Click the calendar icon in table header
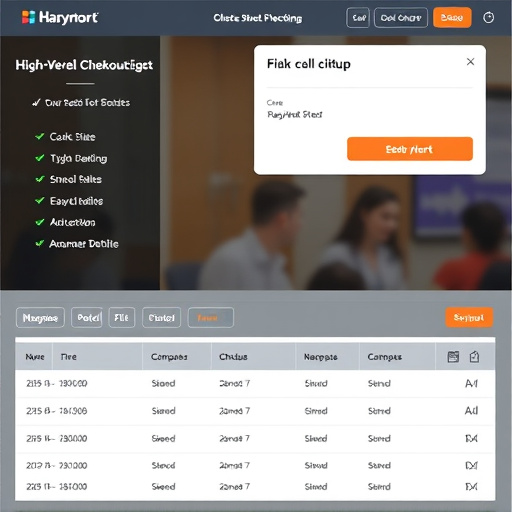 pyautogui.click(x=453, y=357)
